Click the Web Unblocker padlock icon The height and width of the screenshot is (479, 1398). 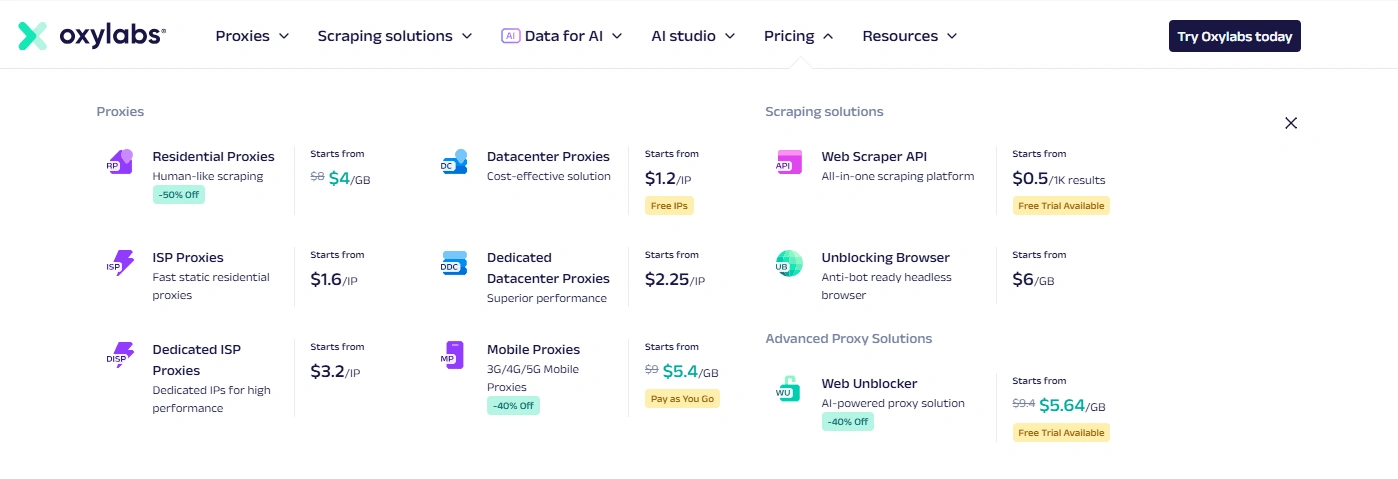[788, 389]
